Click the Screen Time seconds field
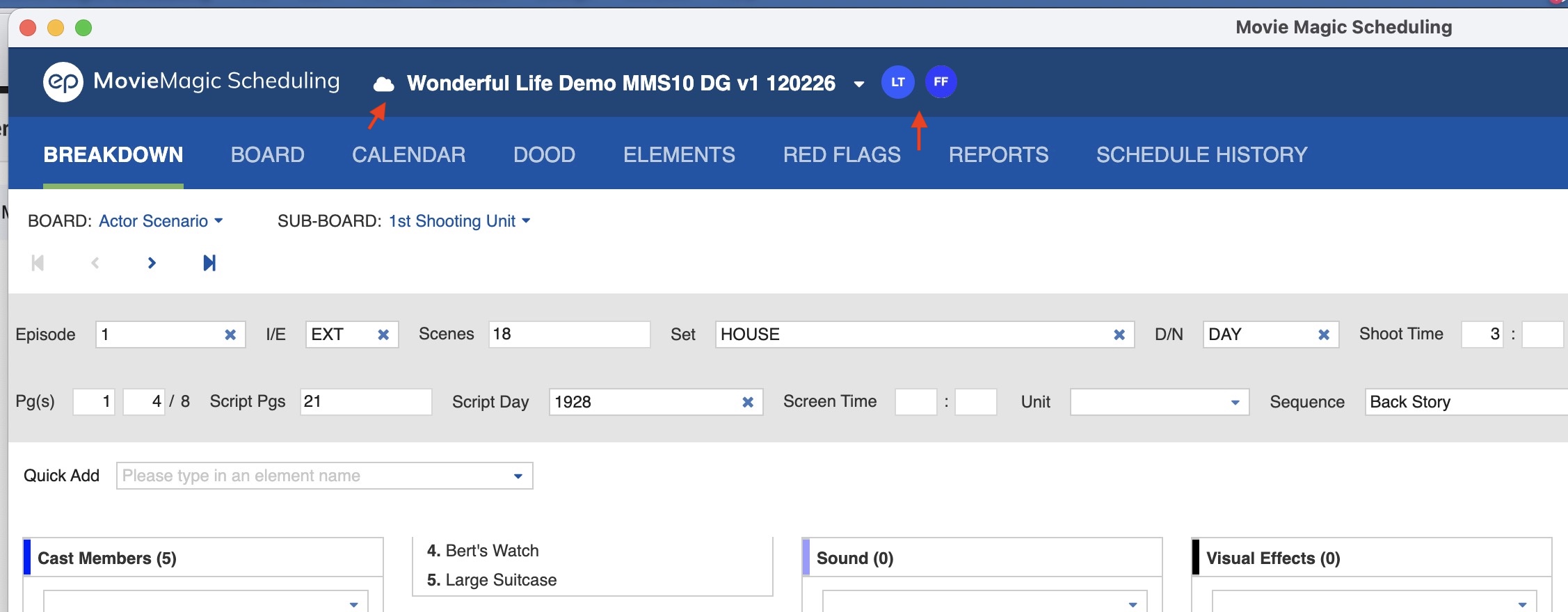The width and height of the screenshot is (1568, 612). click(976, 402)
